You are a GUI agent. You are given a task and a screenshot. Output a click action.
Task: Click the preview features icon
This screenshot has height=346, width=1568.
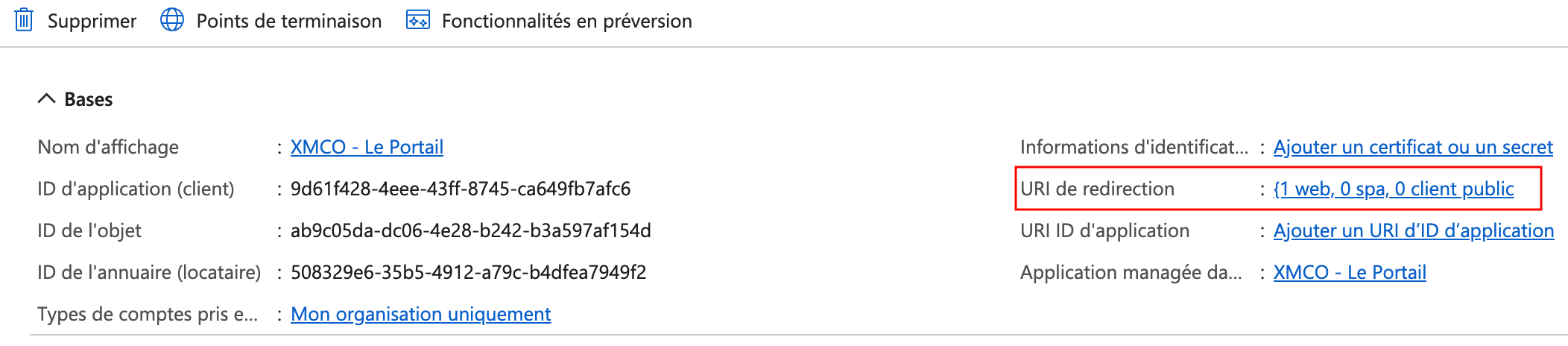(417, 20)
